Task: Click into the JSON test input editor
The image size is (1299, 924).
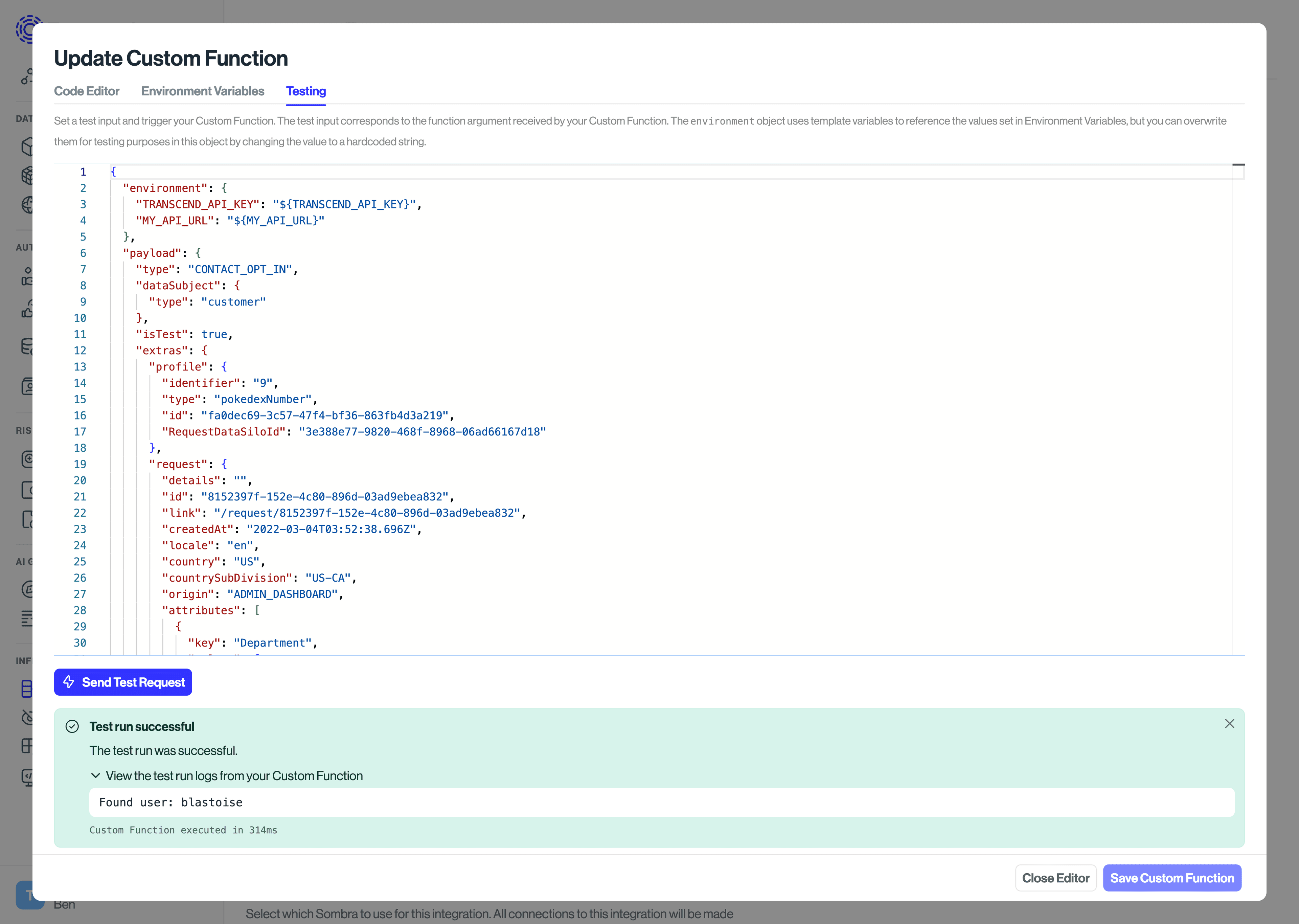Action: (x=569, y=398)
